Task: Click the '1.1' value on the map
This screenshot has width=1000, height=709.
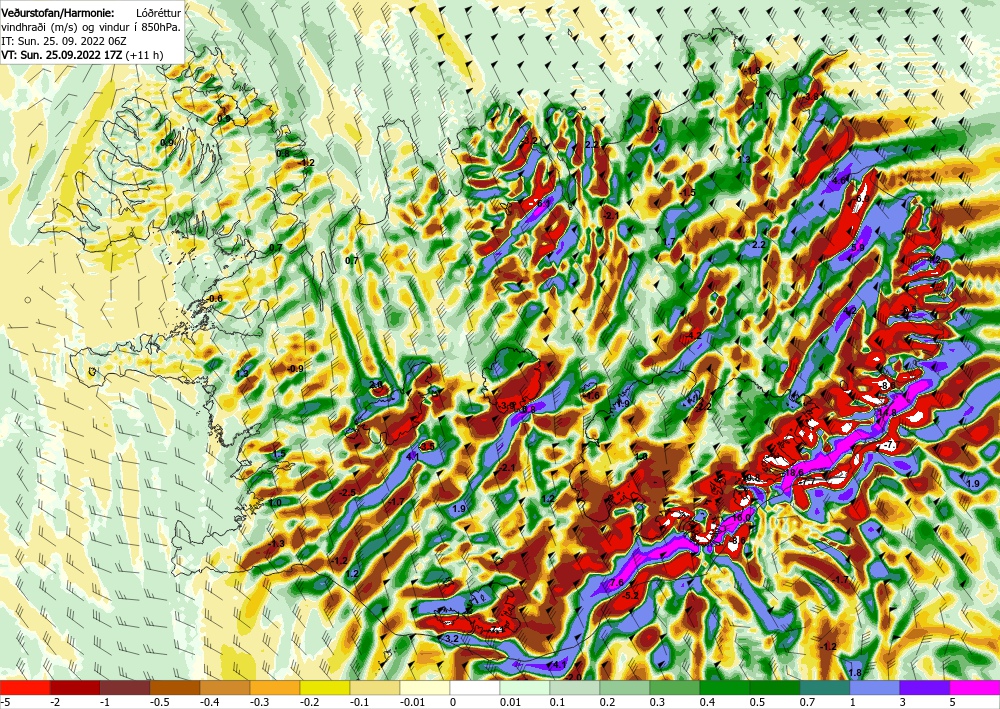Action: (x=757, y=106)
